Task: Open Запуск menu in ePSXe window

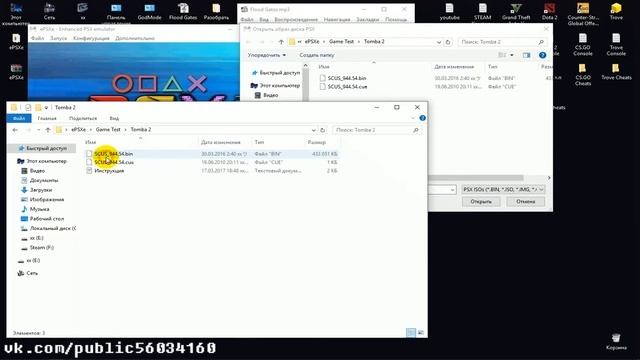Action: (x=58, y=38)
